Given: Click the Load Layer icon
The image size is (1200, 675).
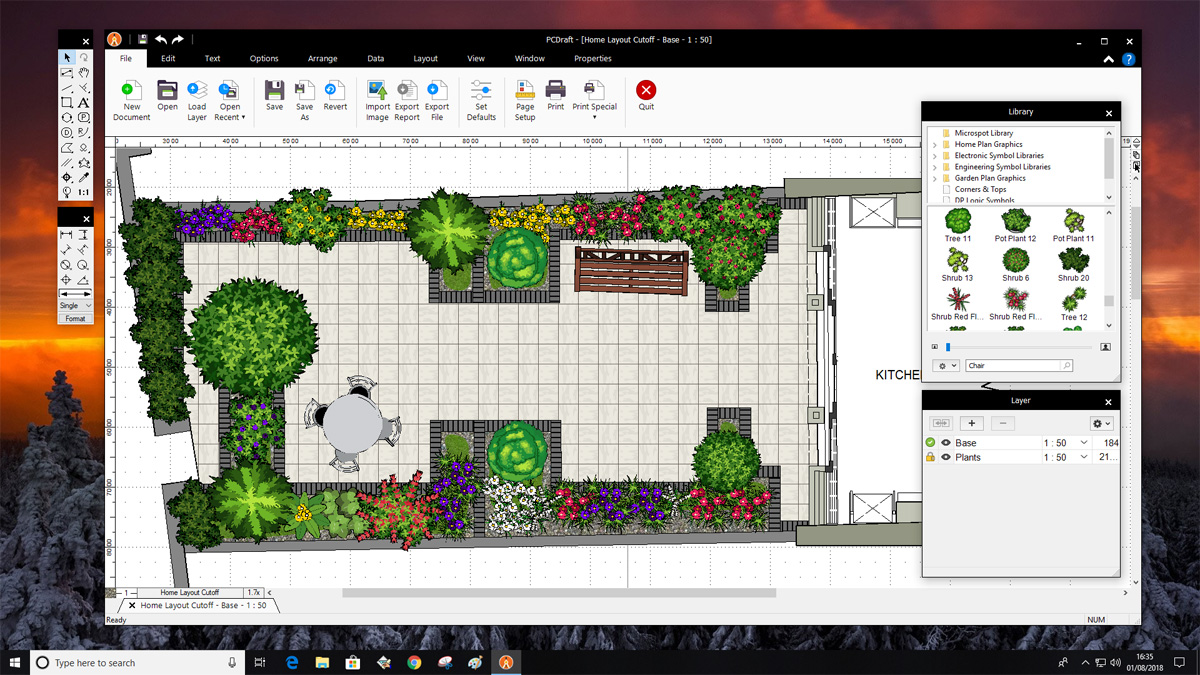Looking at the screenshot, I should click(x=197, y=91).
